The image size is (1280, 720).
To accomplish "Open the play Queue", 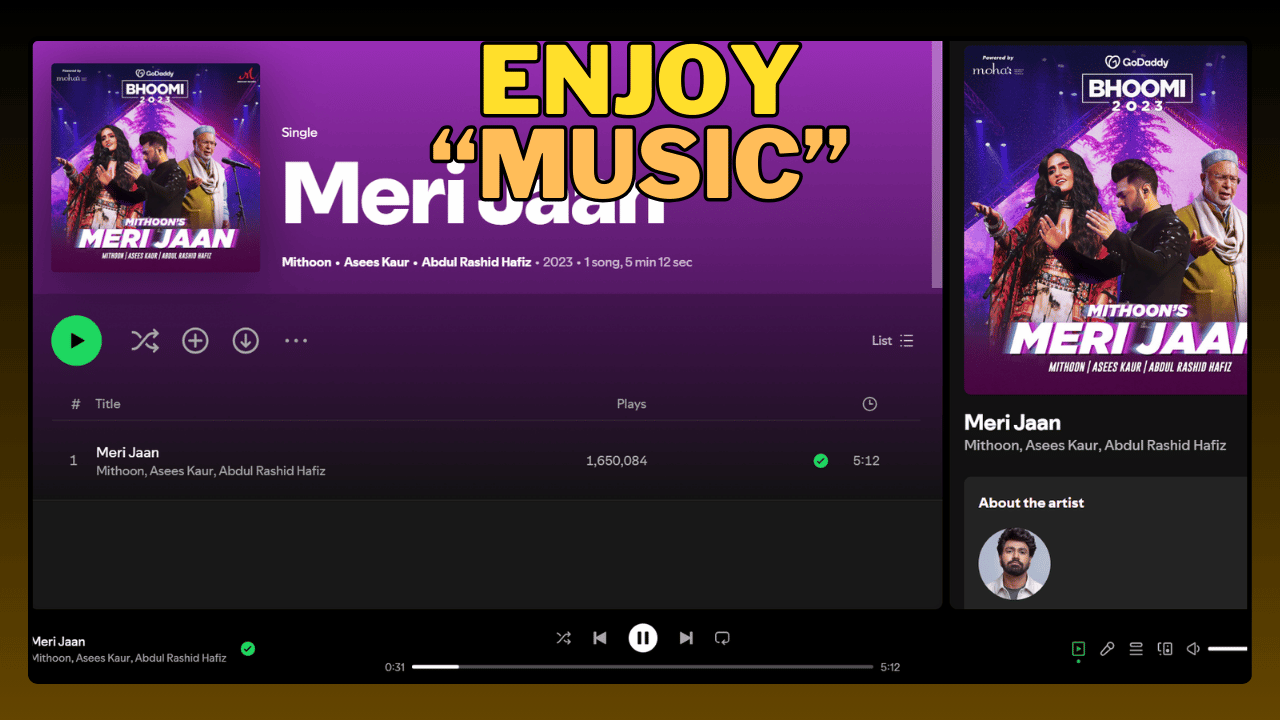I will (1136, 649).
